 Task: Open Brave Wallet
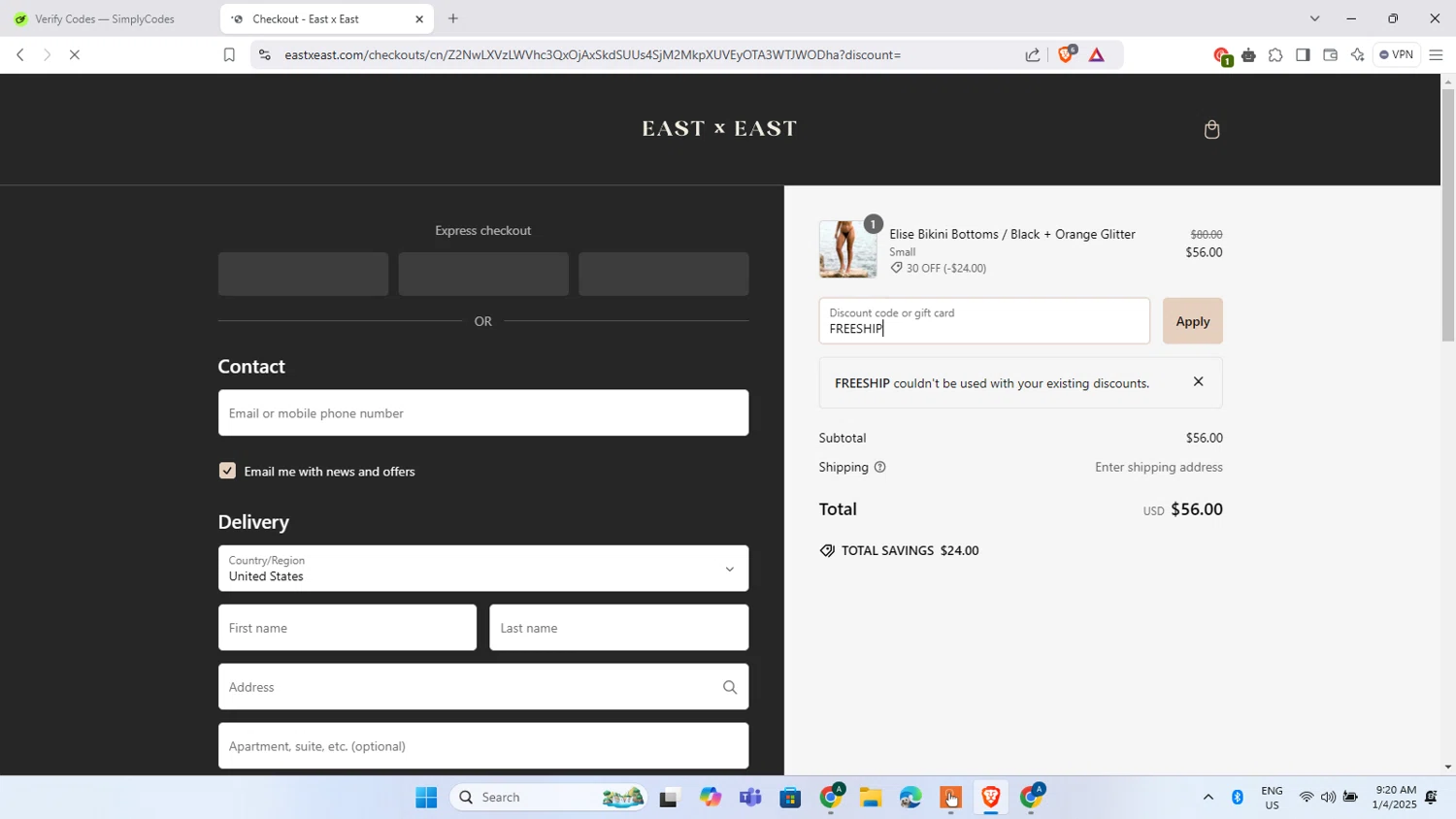tap(1330, 54)
